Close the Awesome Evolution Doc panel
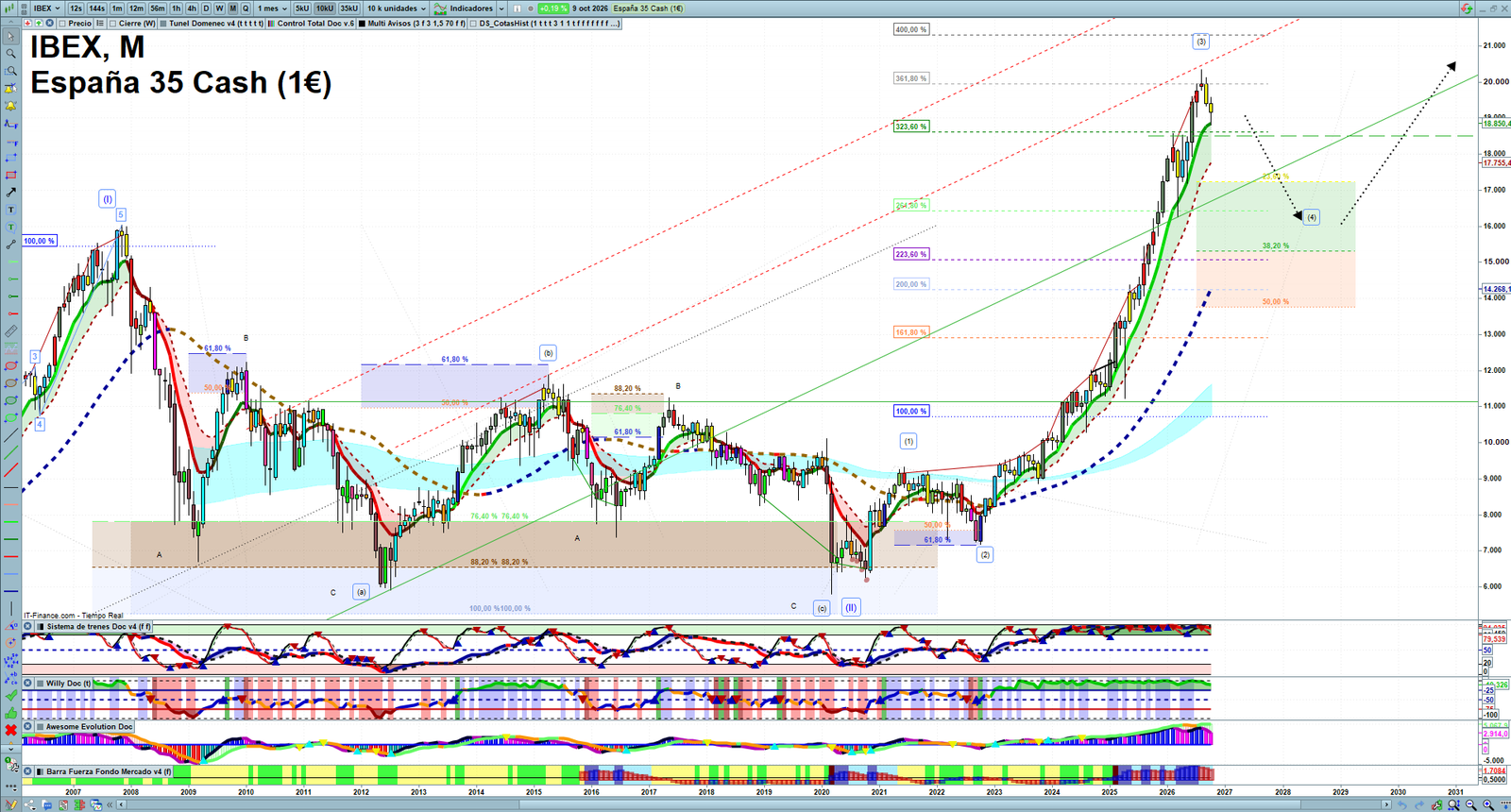The image size is (1511, 812). click(28, 727)
